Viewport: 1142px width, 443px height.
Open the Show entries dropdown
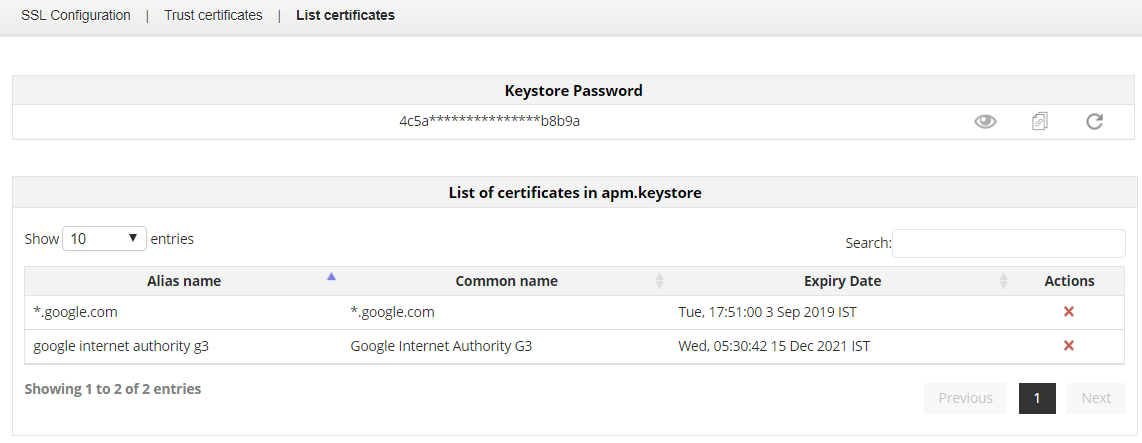104,239
